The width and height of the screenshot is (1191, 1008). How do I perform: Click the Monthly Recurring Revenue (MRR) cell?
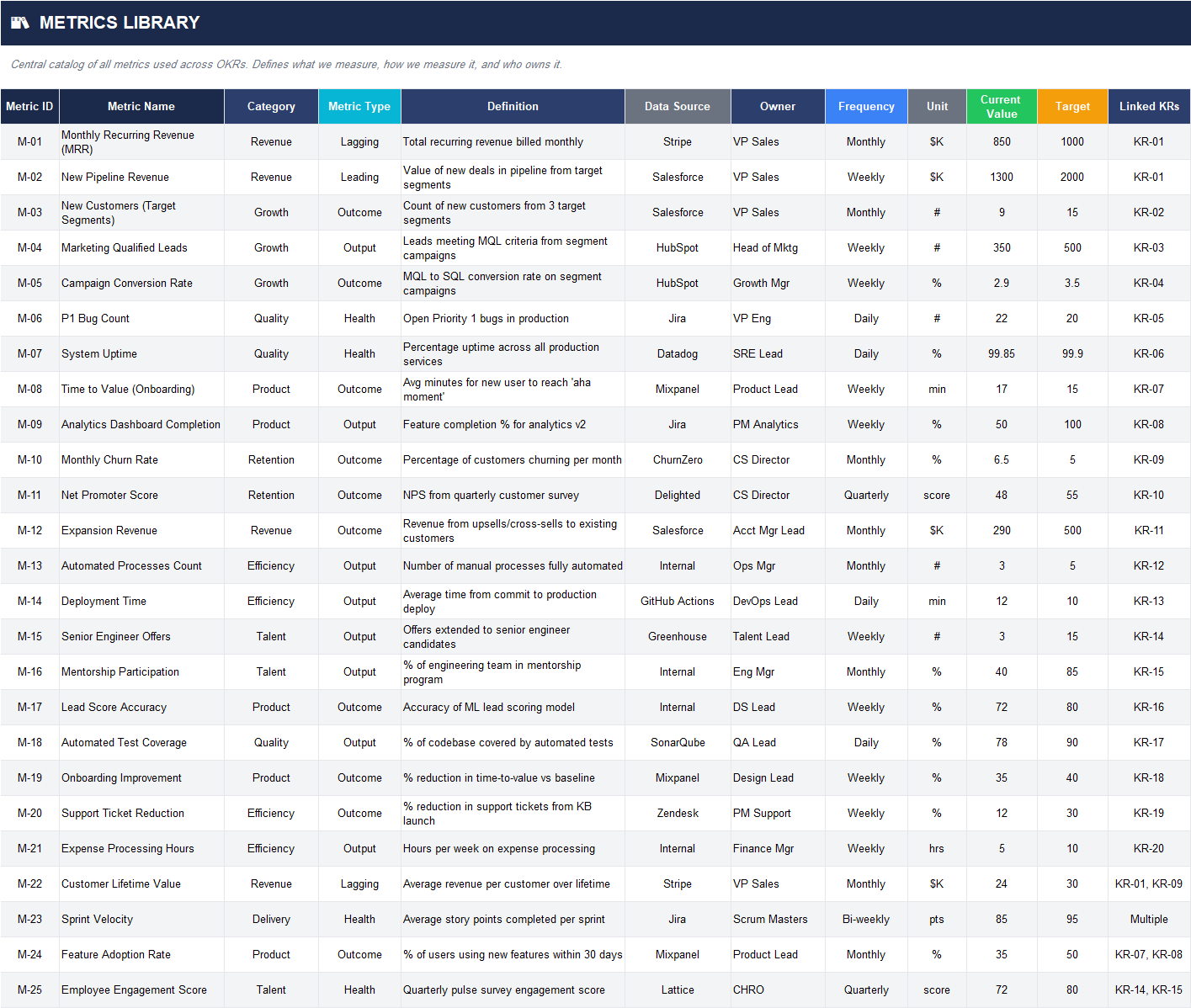(141, 141)
